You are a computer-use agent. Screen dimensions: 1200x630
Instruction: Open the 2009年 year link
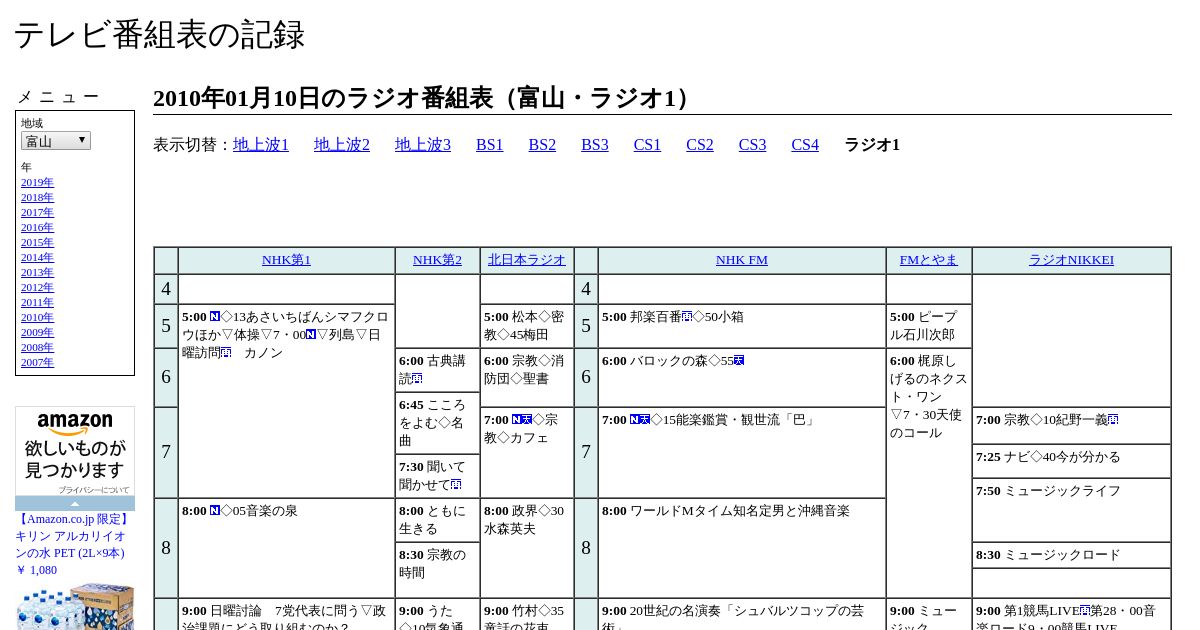point(37,333)
